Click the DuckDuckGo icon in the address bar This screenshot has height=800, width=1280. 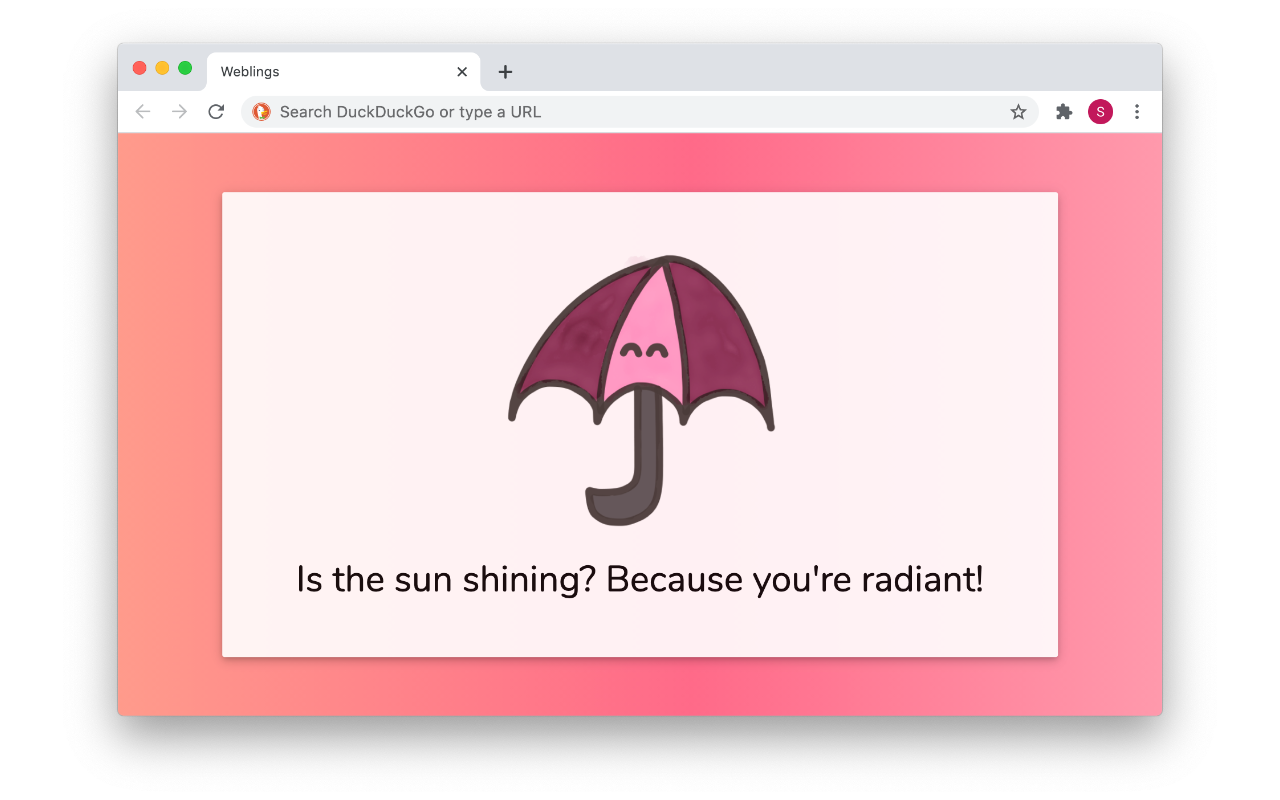261,112
